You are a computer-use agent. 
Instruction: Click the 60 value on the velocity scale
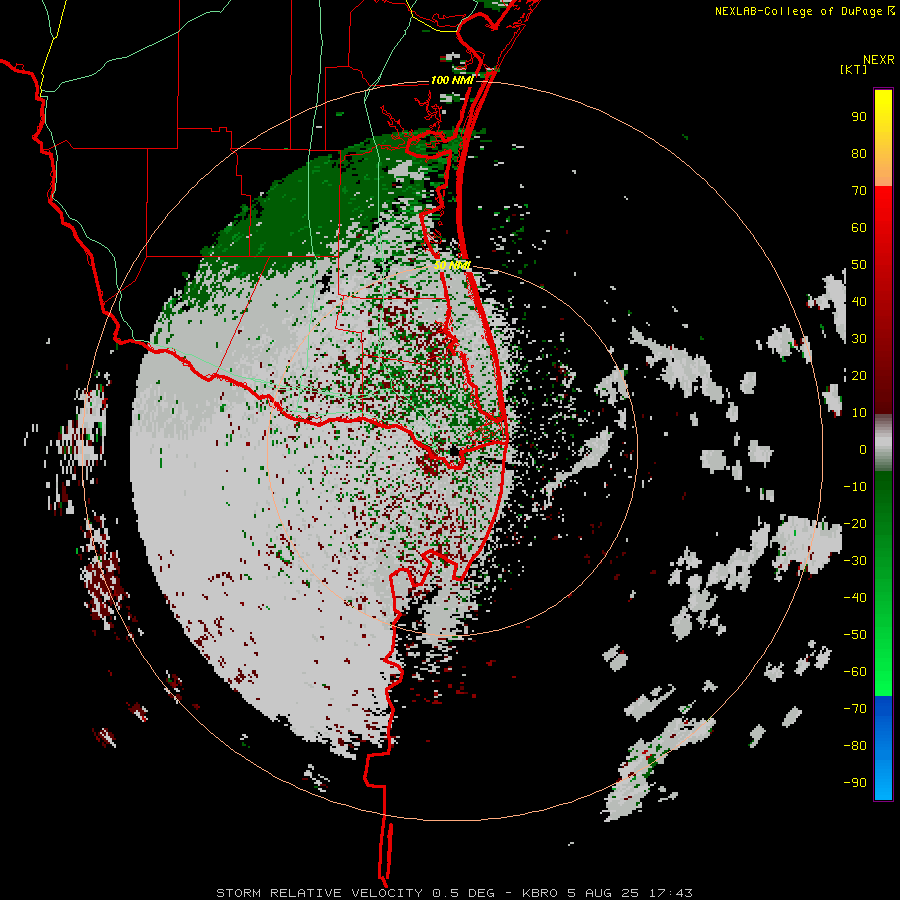(x=859, y=228)
